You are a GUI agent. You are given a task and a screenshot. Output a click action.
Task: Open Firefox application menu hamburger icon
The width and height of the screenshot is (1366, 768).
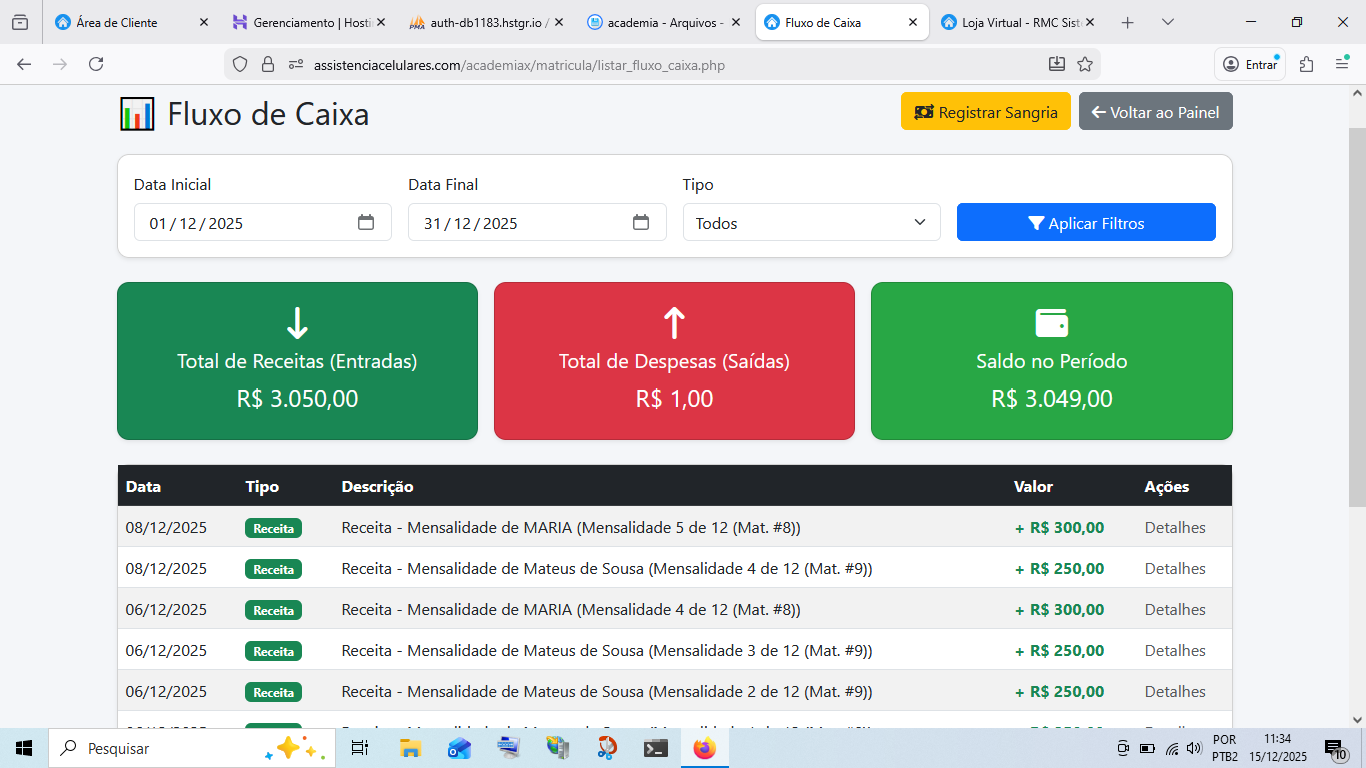pyautogui.click(x=1342, y=64)
